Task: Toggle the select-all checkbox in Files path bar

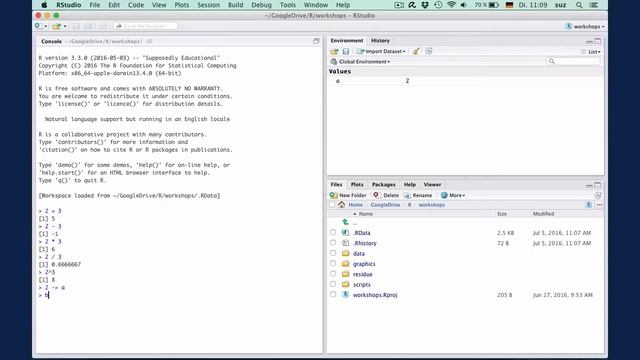Action: click(332, 205)
